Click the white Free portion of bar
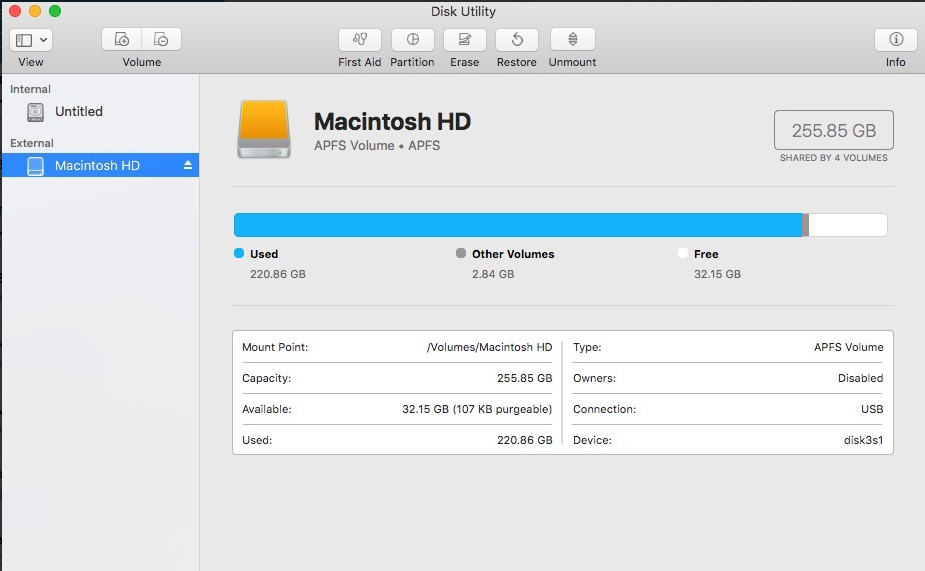Image resolution: width=925 pixels, height=571 pixels. point(848,225)
